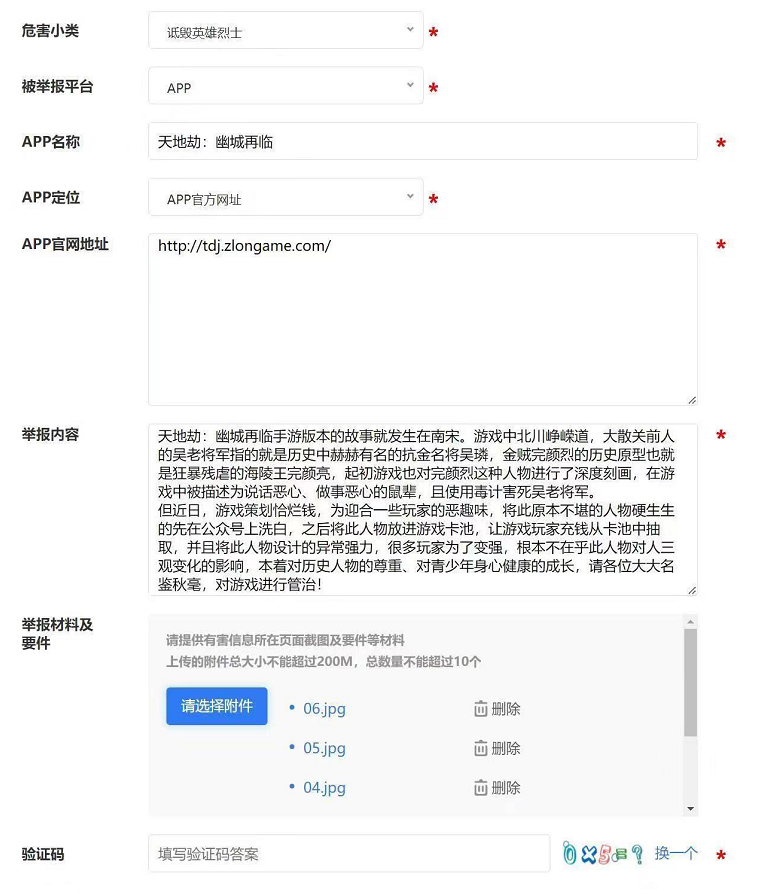Open the 06.jpg attachment link

[324, 709]
